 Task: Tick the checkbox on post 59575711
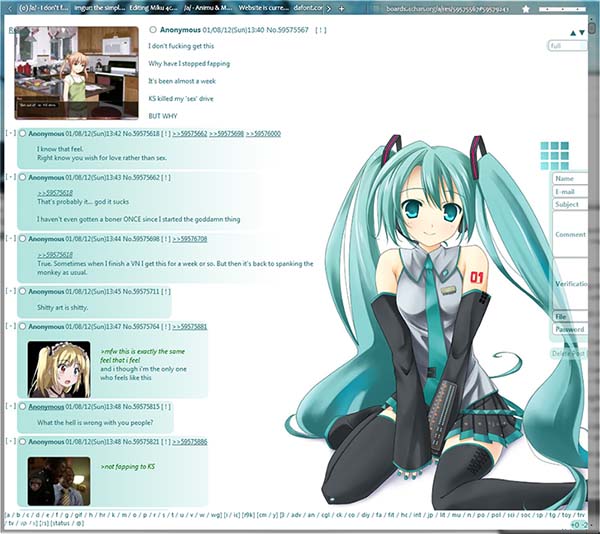tap(23, 291)
